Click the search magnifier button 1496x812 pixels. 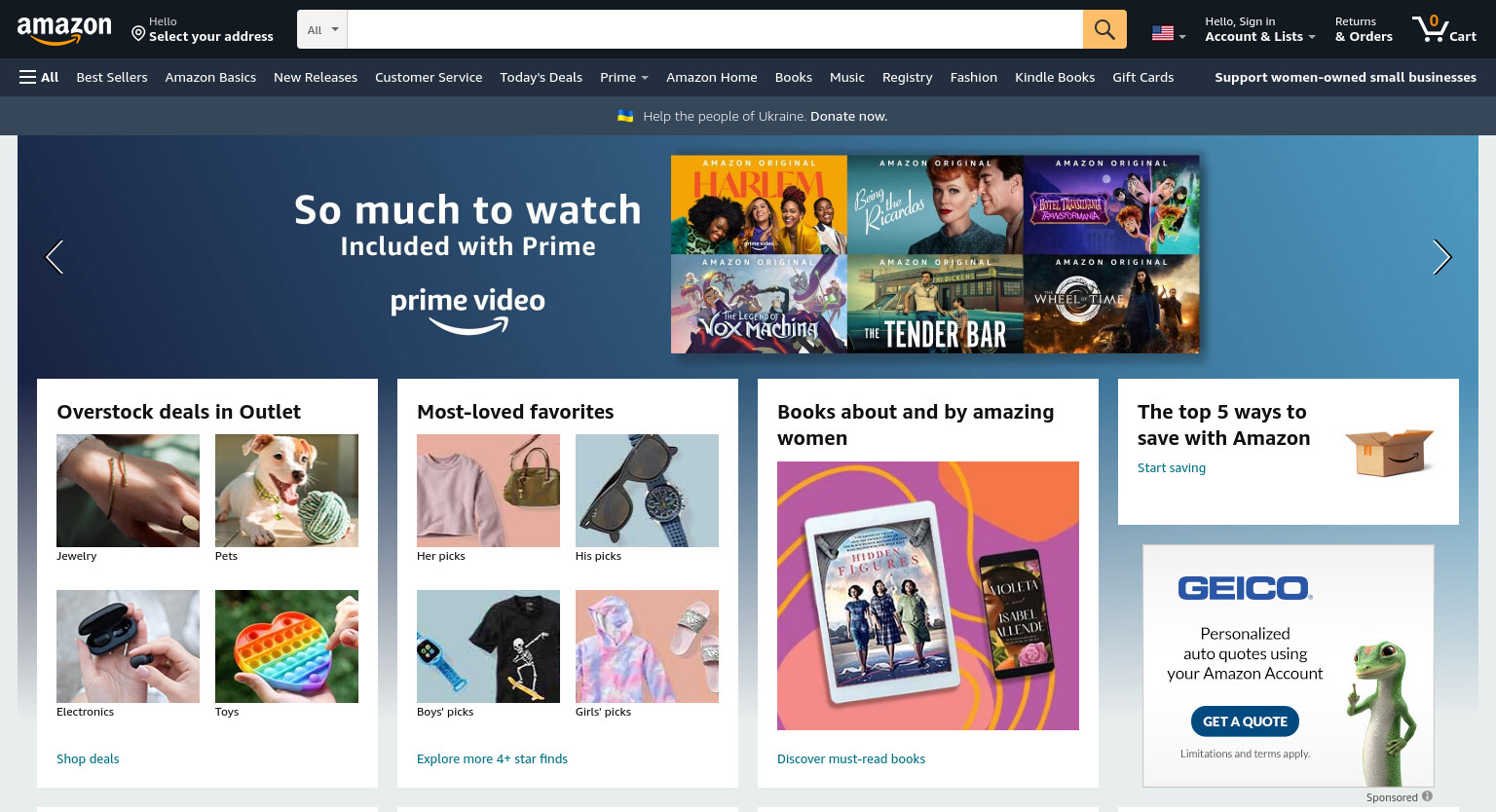(1104, 29)
